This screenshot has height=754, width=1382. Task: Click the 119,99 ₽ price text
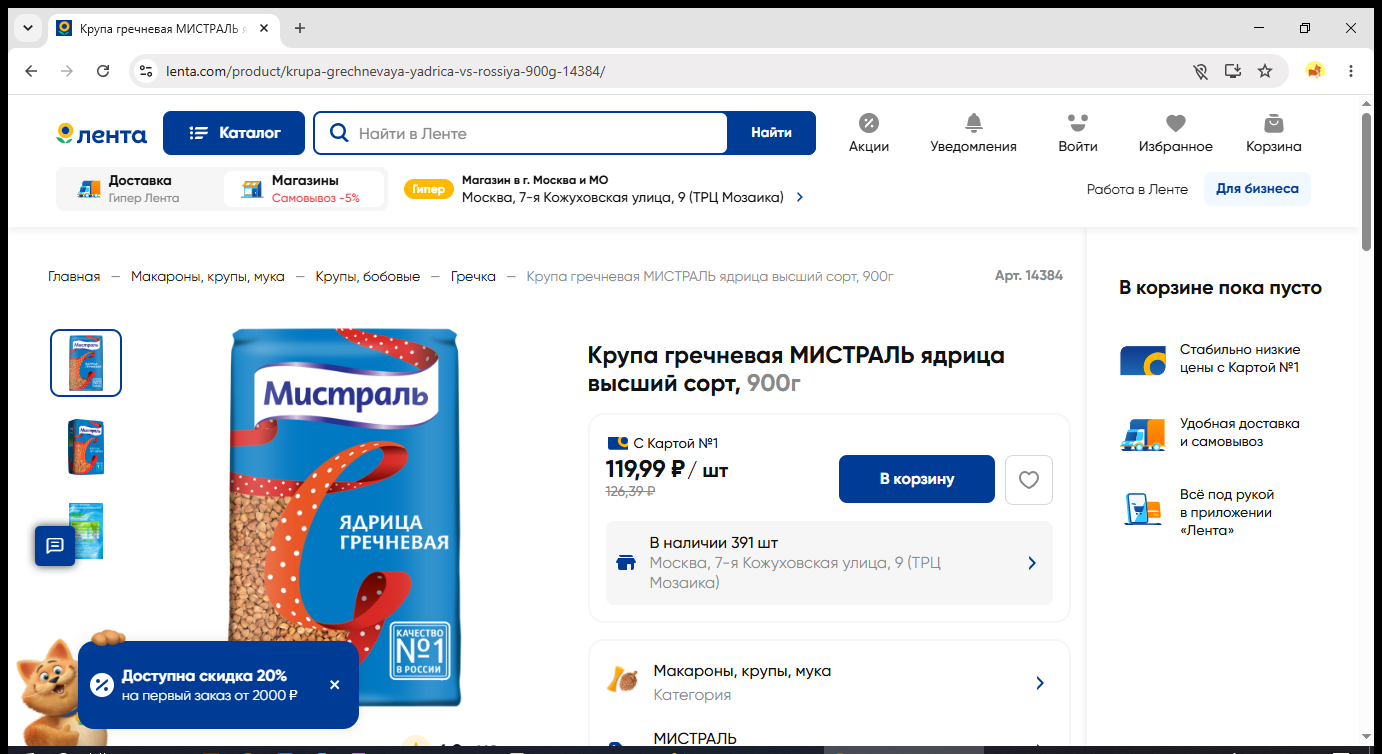pos(645,469)
